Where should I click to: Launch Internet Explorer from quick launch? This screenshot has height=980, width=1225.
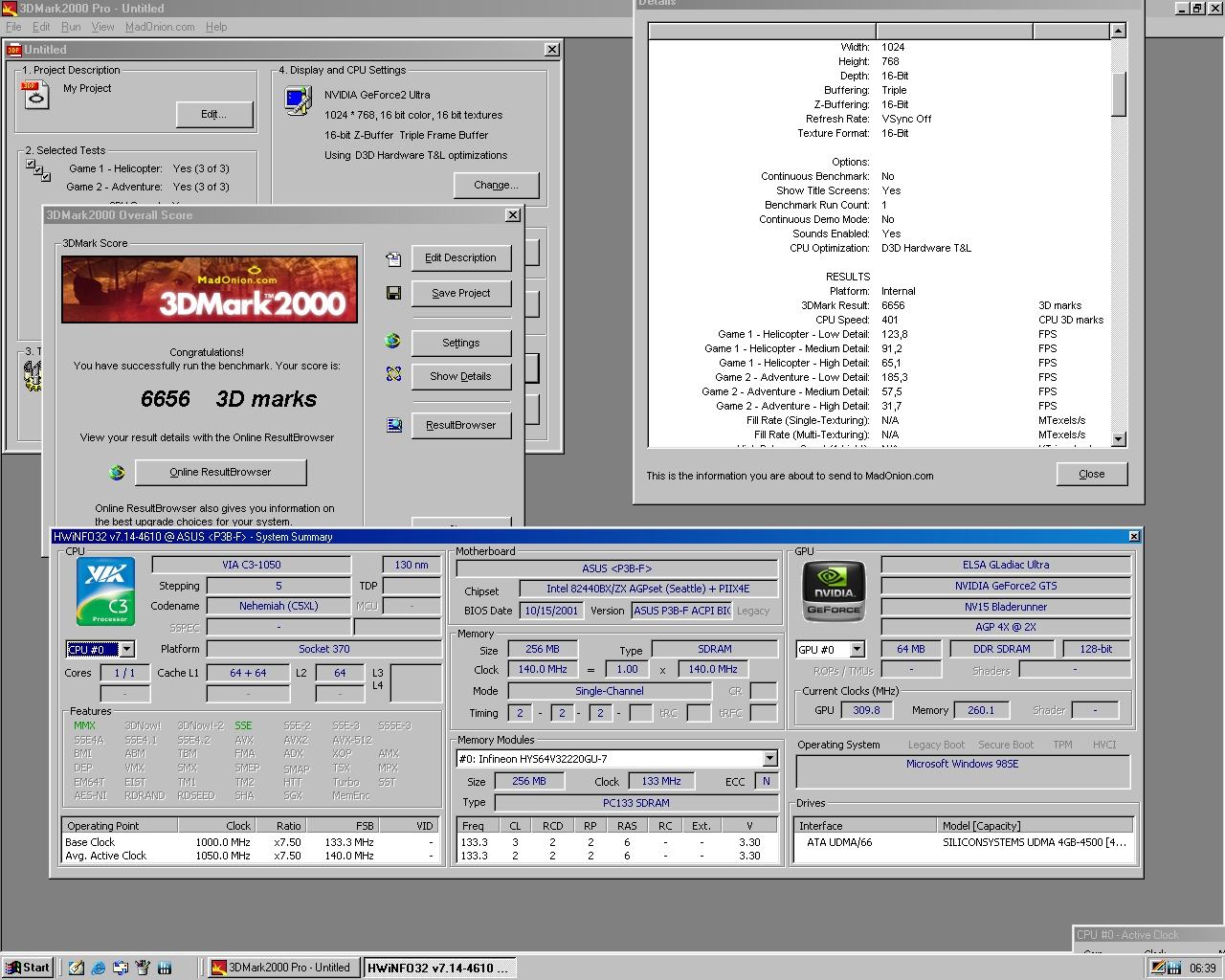[x=99, y=968]
